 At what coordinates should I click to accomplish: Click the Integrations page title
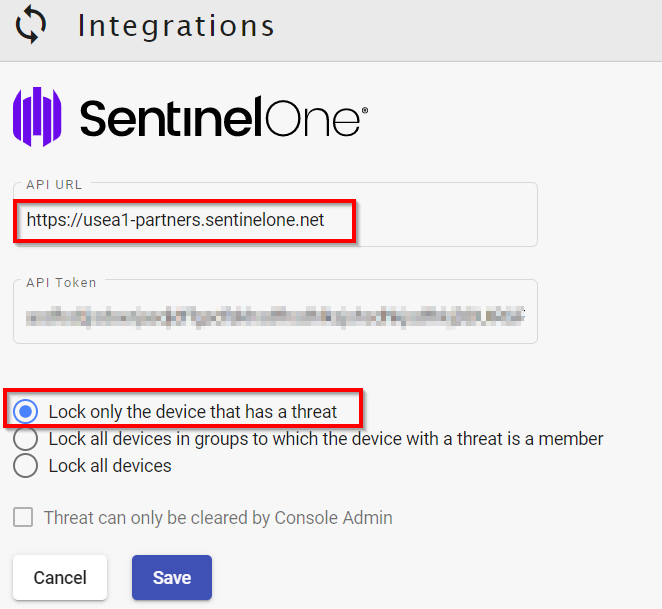(175, 26)
